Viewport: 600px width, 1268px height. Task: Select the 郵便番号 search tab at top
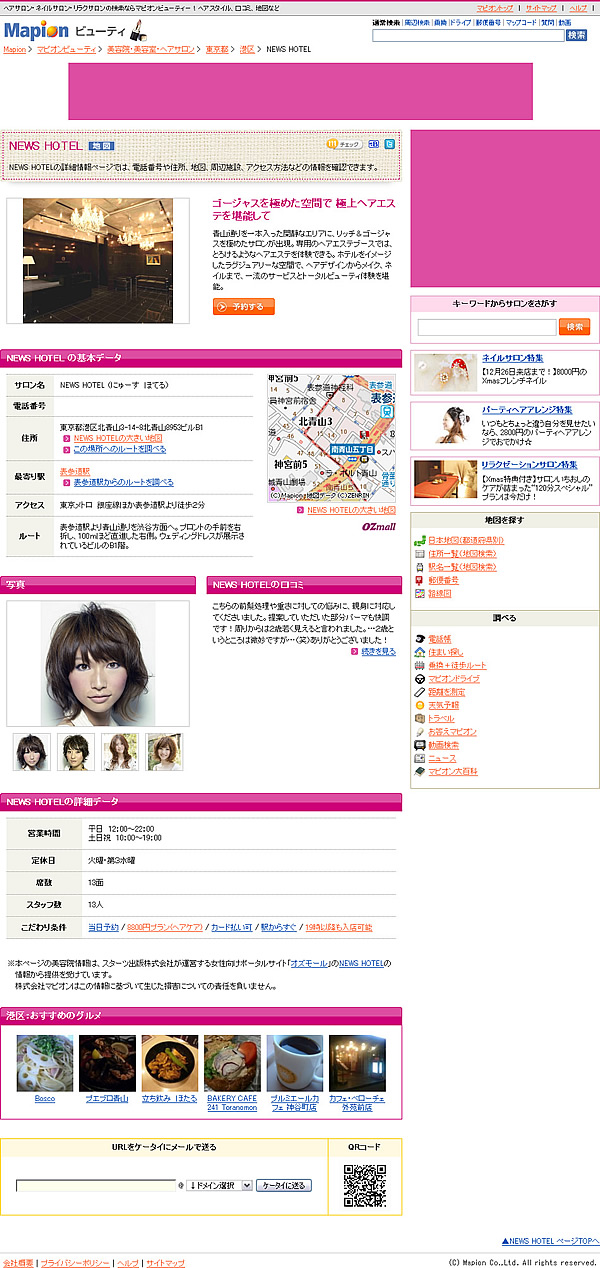coord(489,22)
